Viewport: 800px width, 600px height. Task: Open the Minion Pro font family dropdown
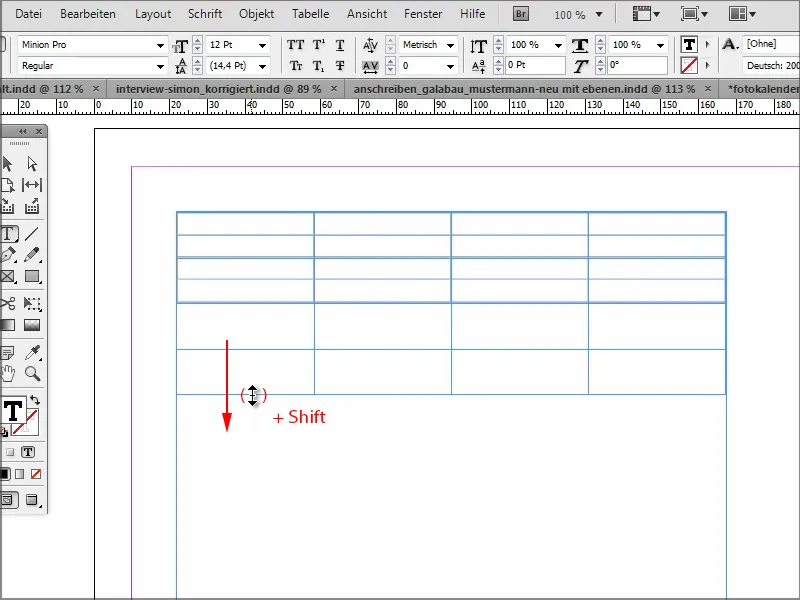[160, 45]
